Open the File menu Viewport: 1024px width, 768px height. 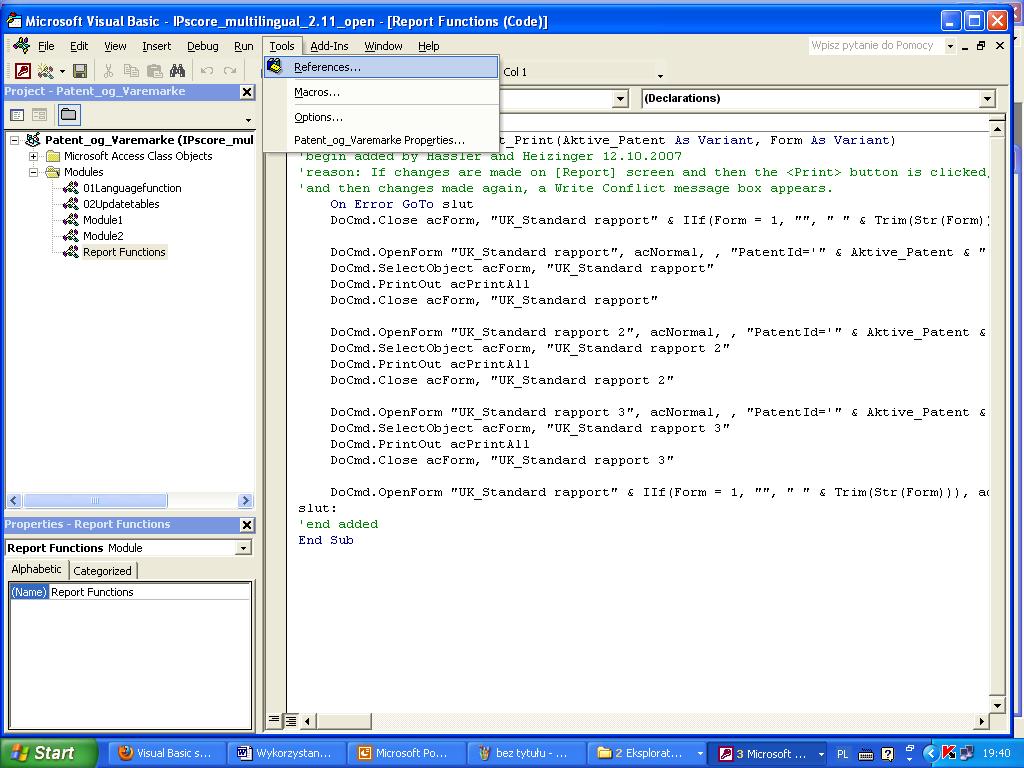tap(46, 46)
